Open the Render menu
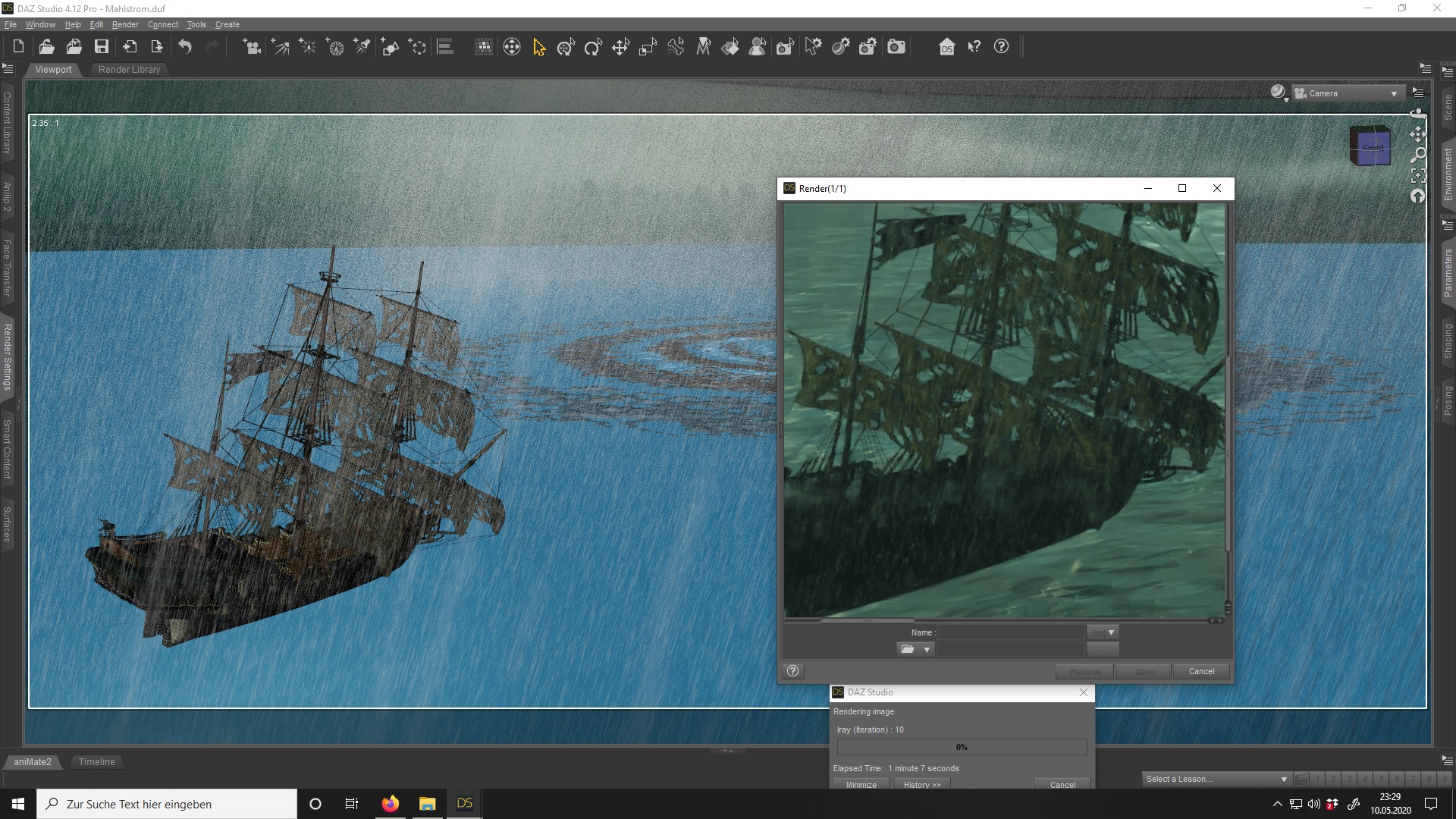This screenshot has height=819, width=1456. click(125, 24)
